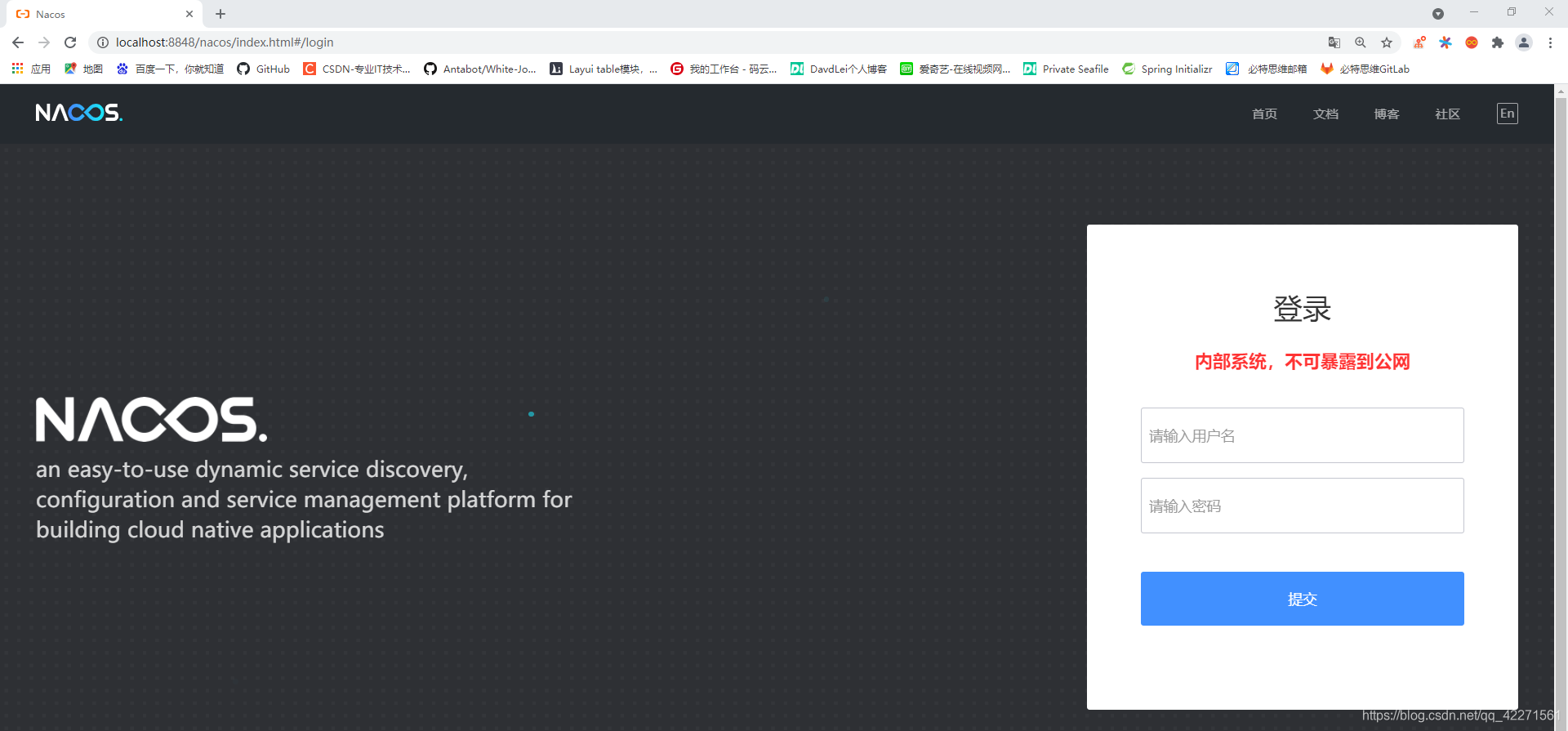Image resolution: width=1568 pixels, height=731 pixels.
Task: Open the 地图 maps bookmark
Action: (x=83, y=69)
